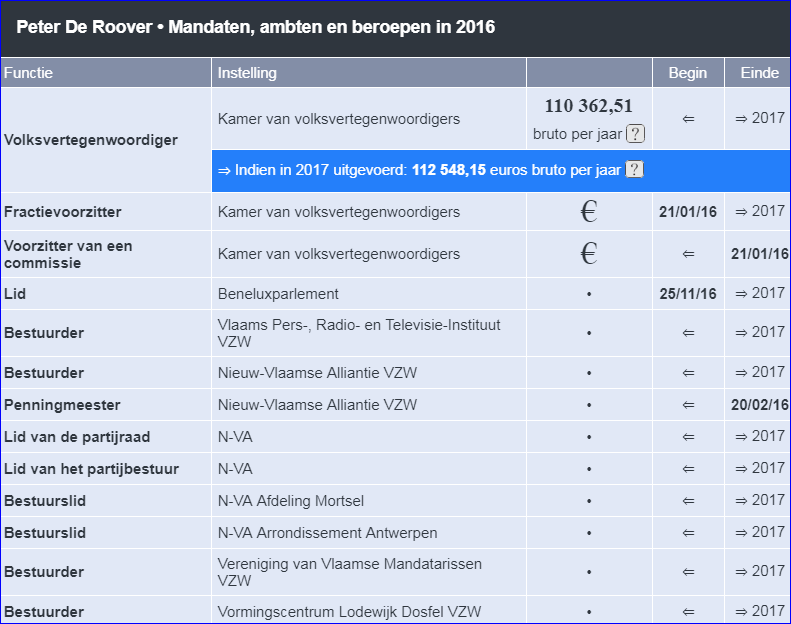Select the Functie column header
The height and width of the screenshot is (624, 791).
29,73
